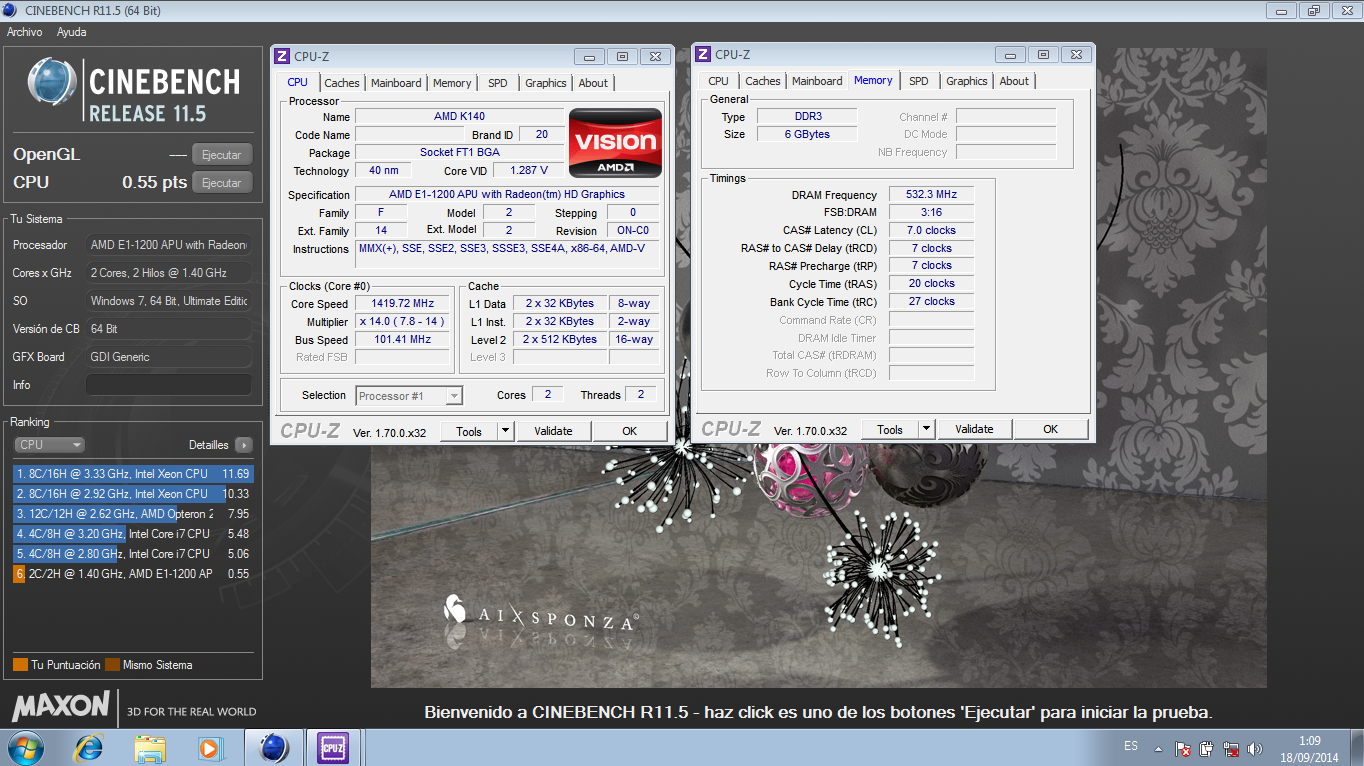This screenshot has height=766, width=1364.
Task: Click the DRAM Frequency value 532.3 MHz
Action: coord(931,195)
